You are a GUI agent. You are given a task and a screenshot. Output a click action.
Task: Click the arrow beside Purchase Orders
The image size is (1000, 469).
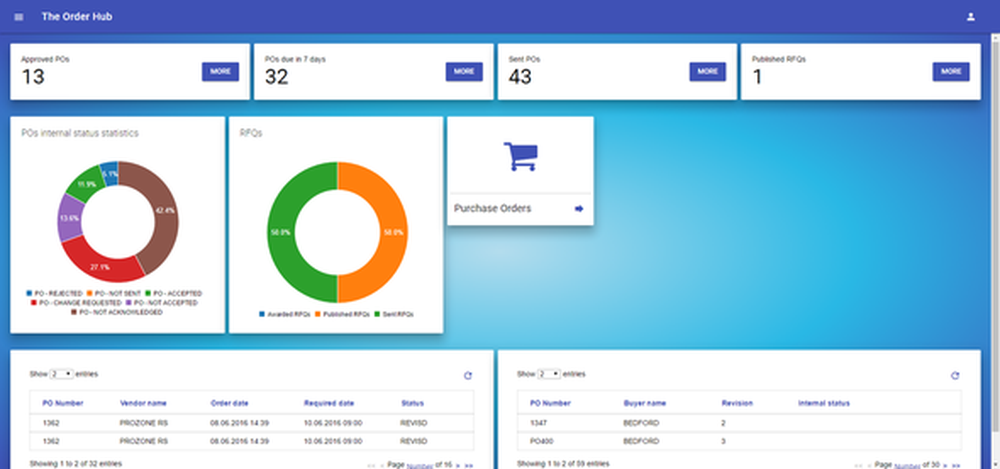pos(579,209)
